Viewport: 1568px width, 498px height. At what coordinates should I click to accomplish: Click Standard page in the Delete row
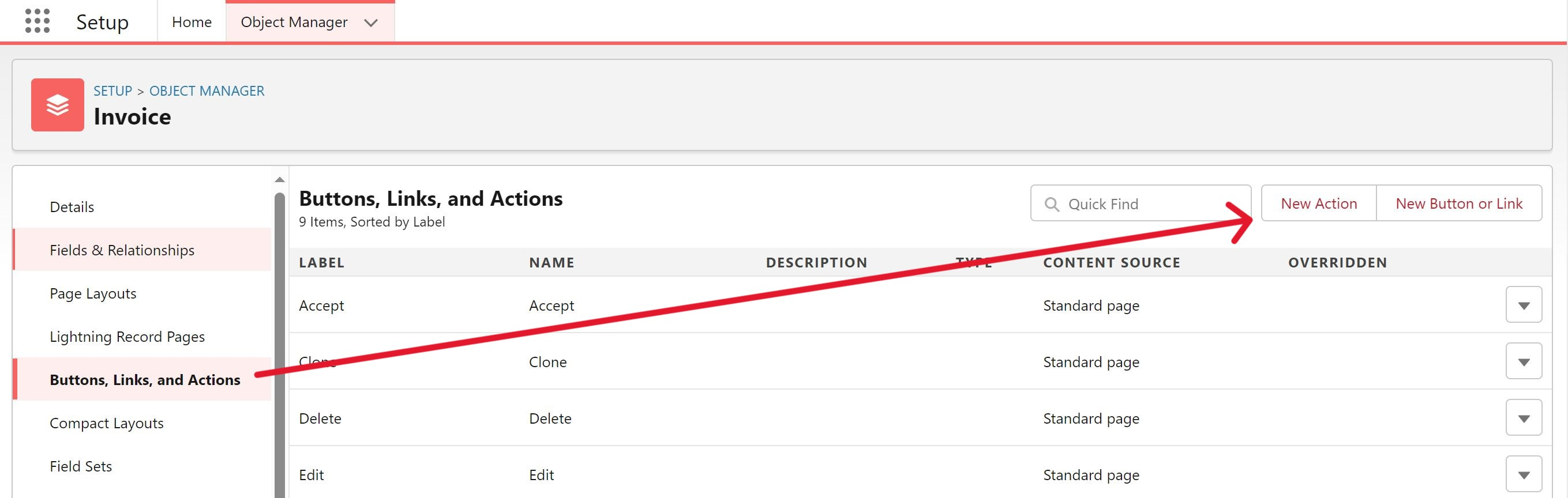pos(1091,418)
